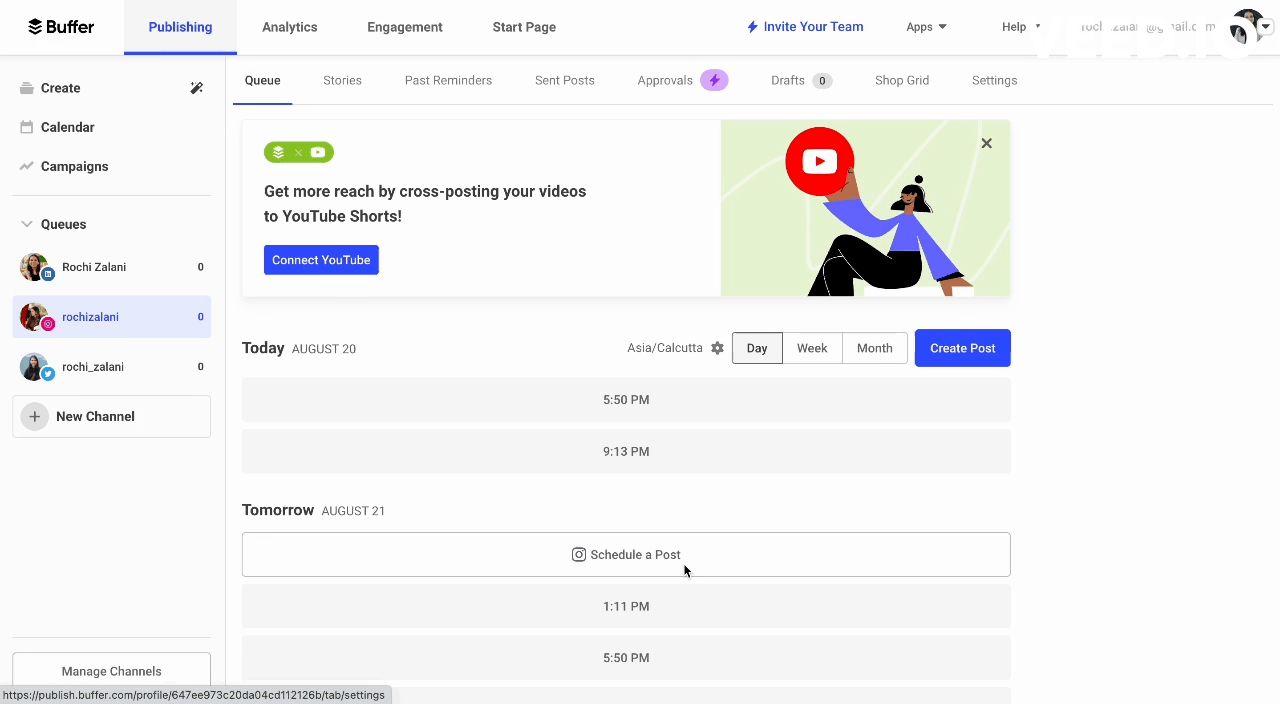Click today's 9:13 PM time slot
The image size is (1280, 704).
[x=626, y=451]
